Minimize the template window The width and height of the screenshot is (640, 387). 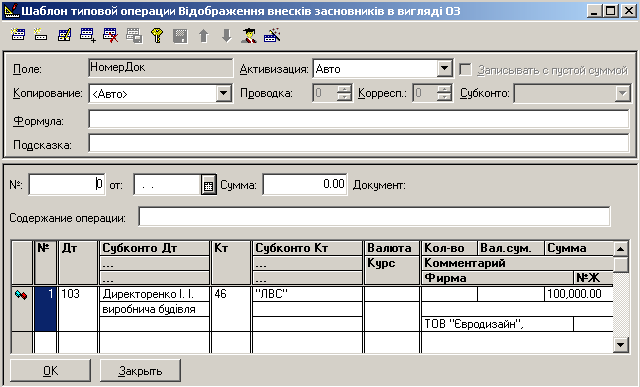(594, 11)
